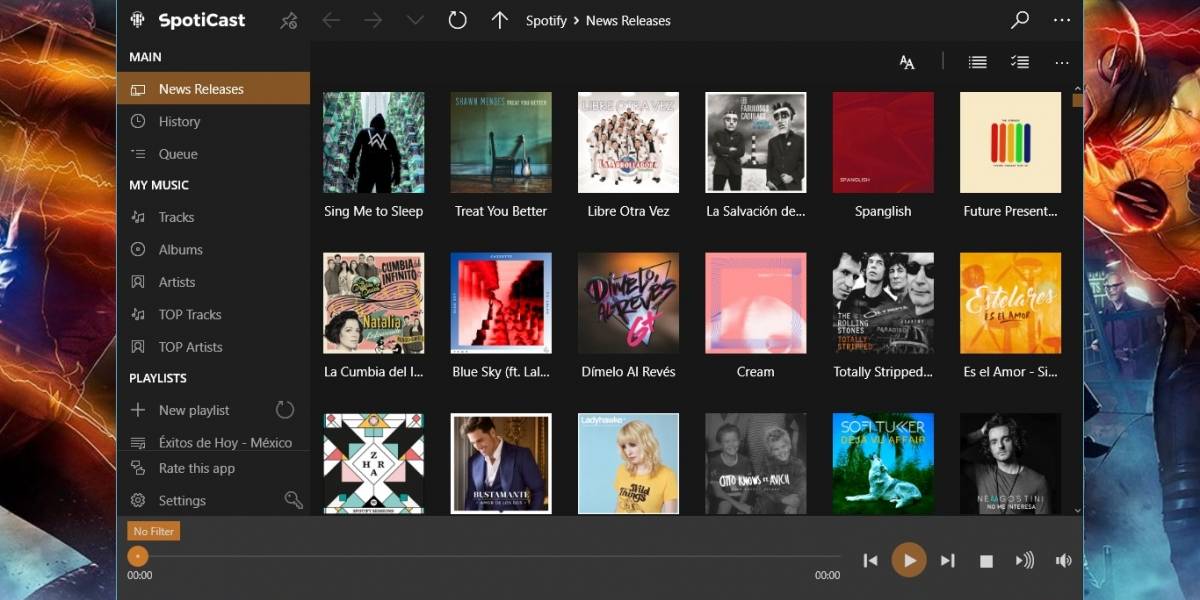1200x600 pixels.
Task: Select News Releases breadcrumb
Action: click(628, 20)
